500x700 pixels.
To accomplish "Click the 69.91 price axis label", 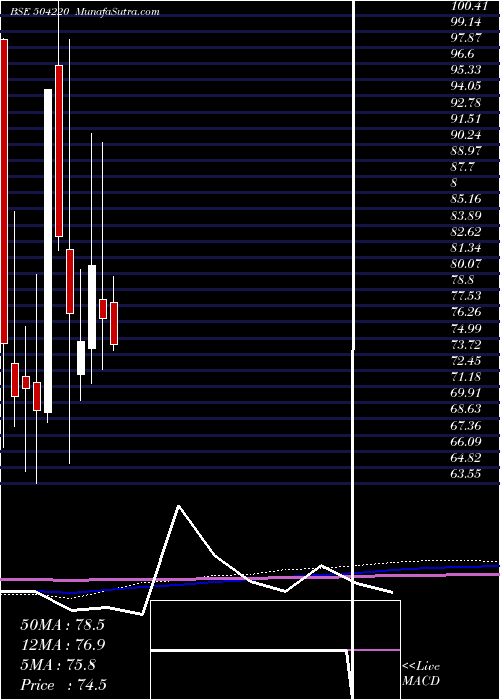I will (466, 393).
